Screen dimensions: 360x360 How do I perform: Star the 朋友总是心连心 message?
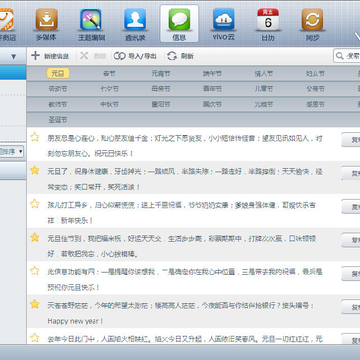click(x=35, y=137)
